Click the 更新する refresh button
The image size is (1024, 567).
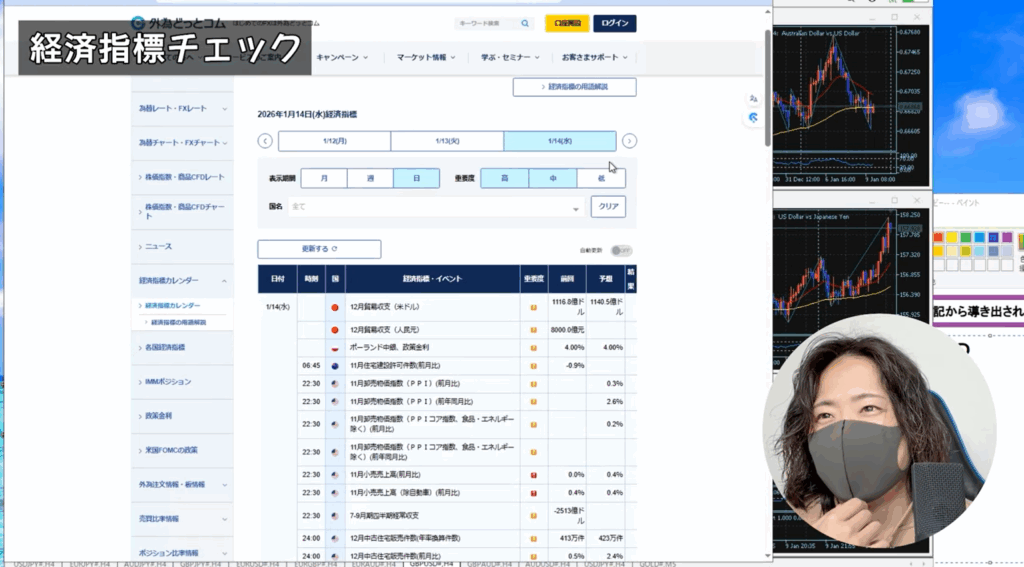(x=319, y=249)
